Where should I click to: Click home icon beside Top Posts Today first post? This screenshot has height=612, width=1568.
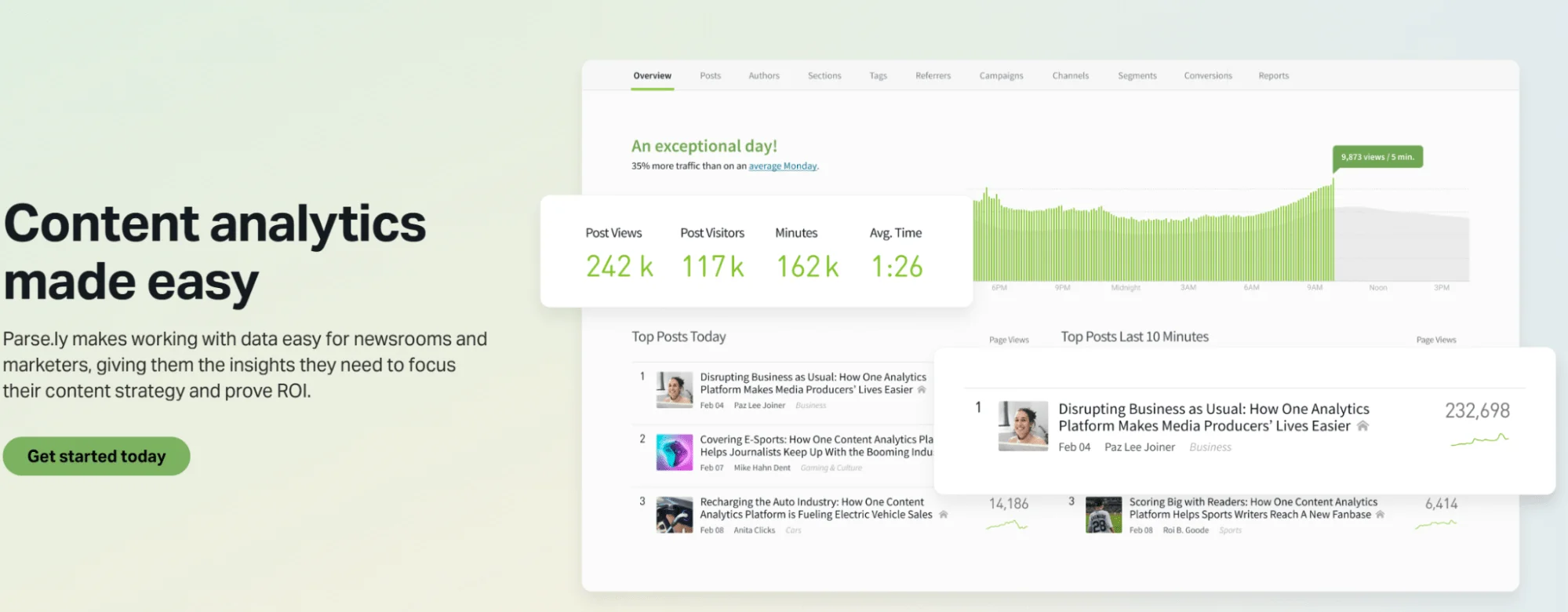[922, 390]
